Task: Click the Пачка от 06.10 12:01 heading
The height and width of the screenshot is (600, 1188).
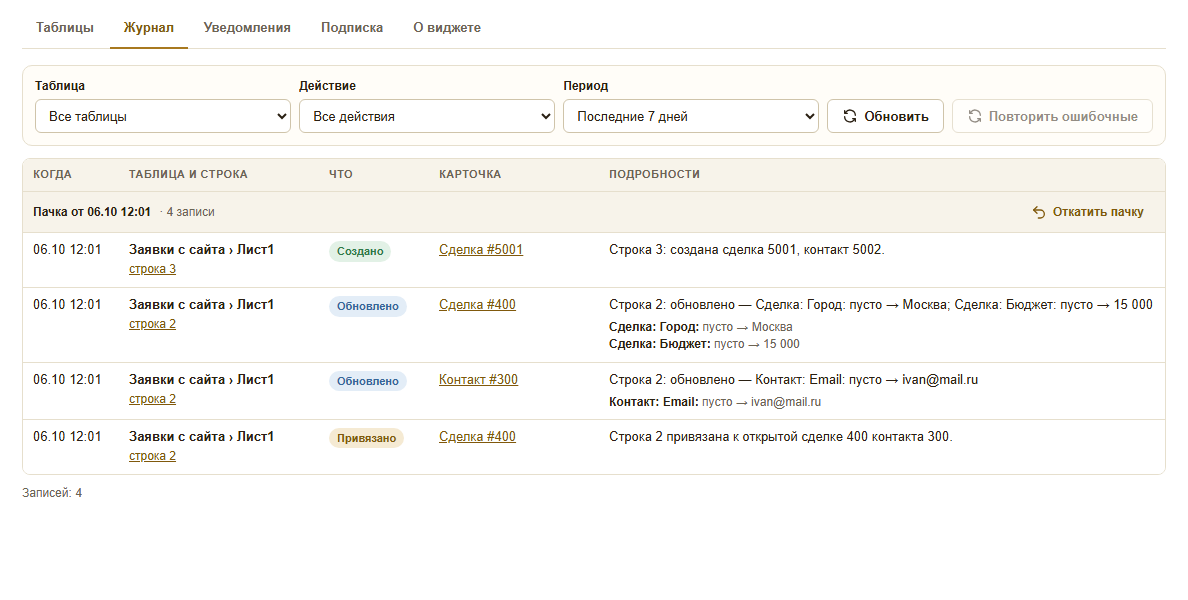Action: tap(92, 212)
